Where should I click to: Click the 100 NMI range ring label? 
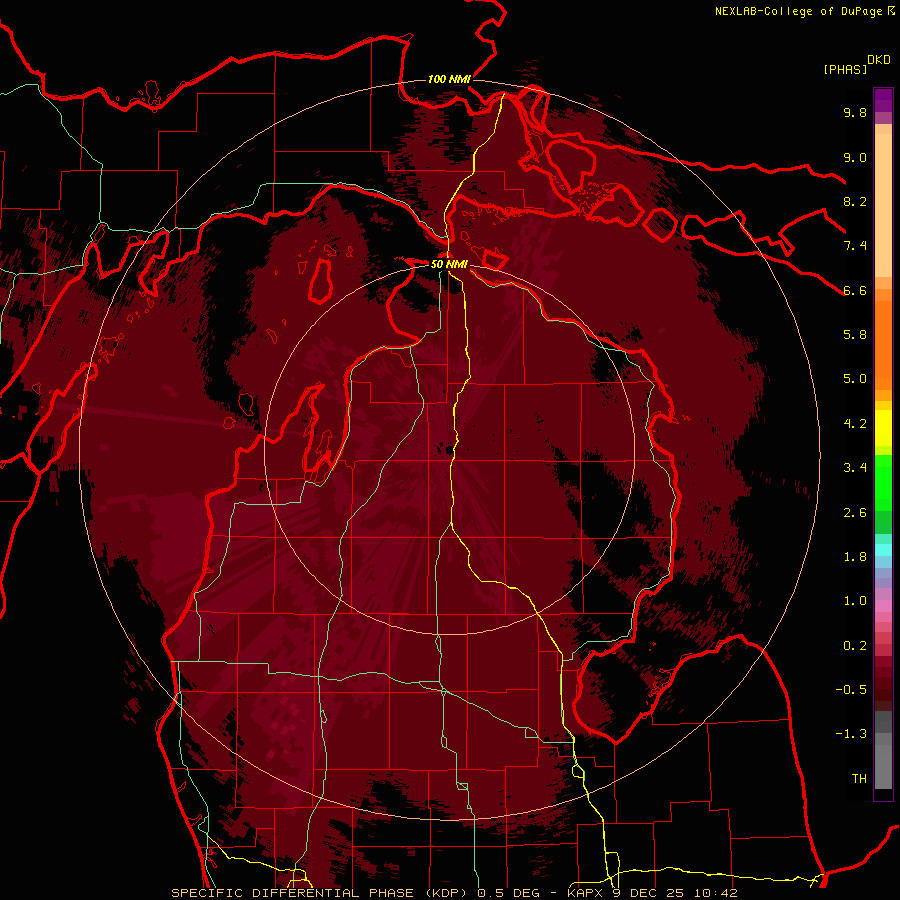pos(449,79)
